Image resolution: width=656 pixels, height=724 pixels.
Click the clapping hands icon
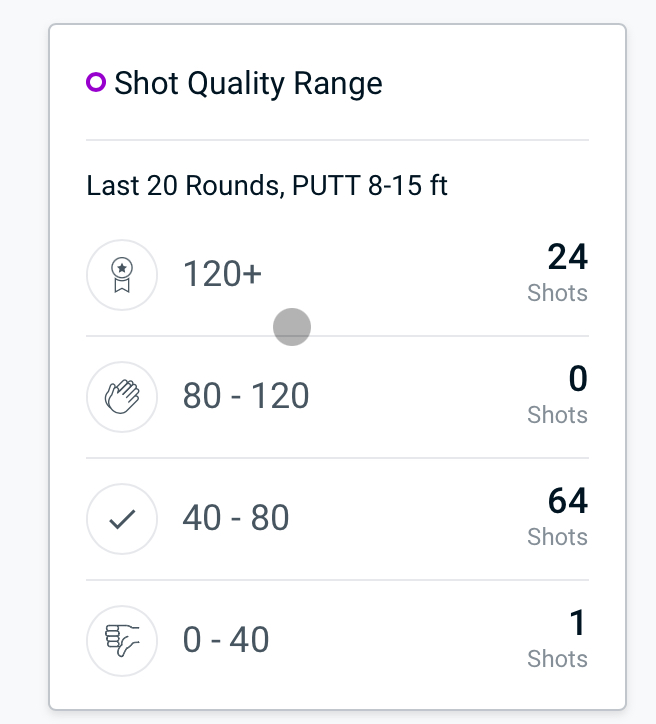point(122,397)
